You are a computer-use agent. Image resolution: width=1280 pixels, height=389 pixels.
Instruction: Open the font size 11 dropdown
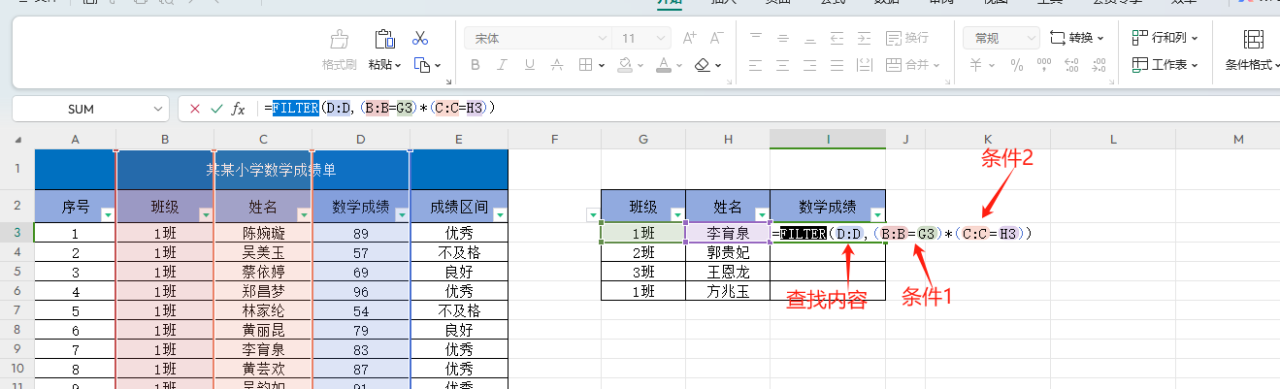click(x=661, y=38)
